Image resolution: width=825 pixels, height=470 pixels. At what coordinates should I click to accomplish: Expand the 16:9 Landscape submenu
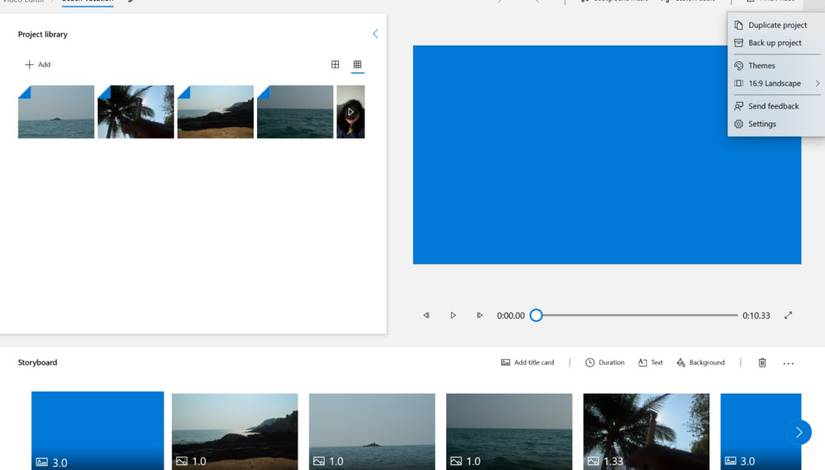(x=776, y=83)
